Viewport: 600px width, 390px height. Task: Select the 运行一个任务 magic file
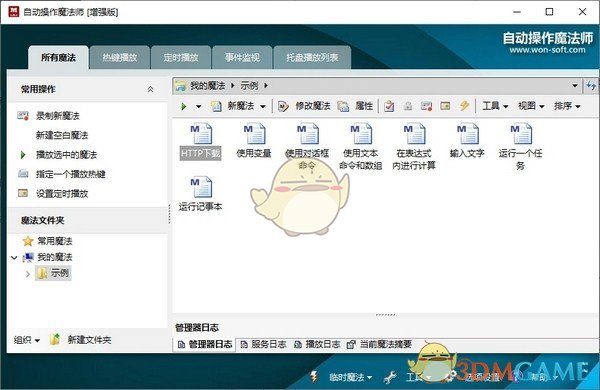520,147
